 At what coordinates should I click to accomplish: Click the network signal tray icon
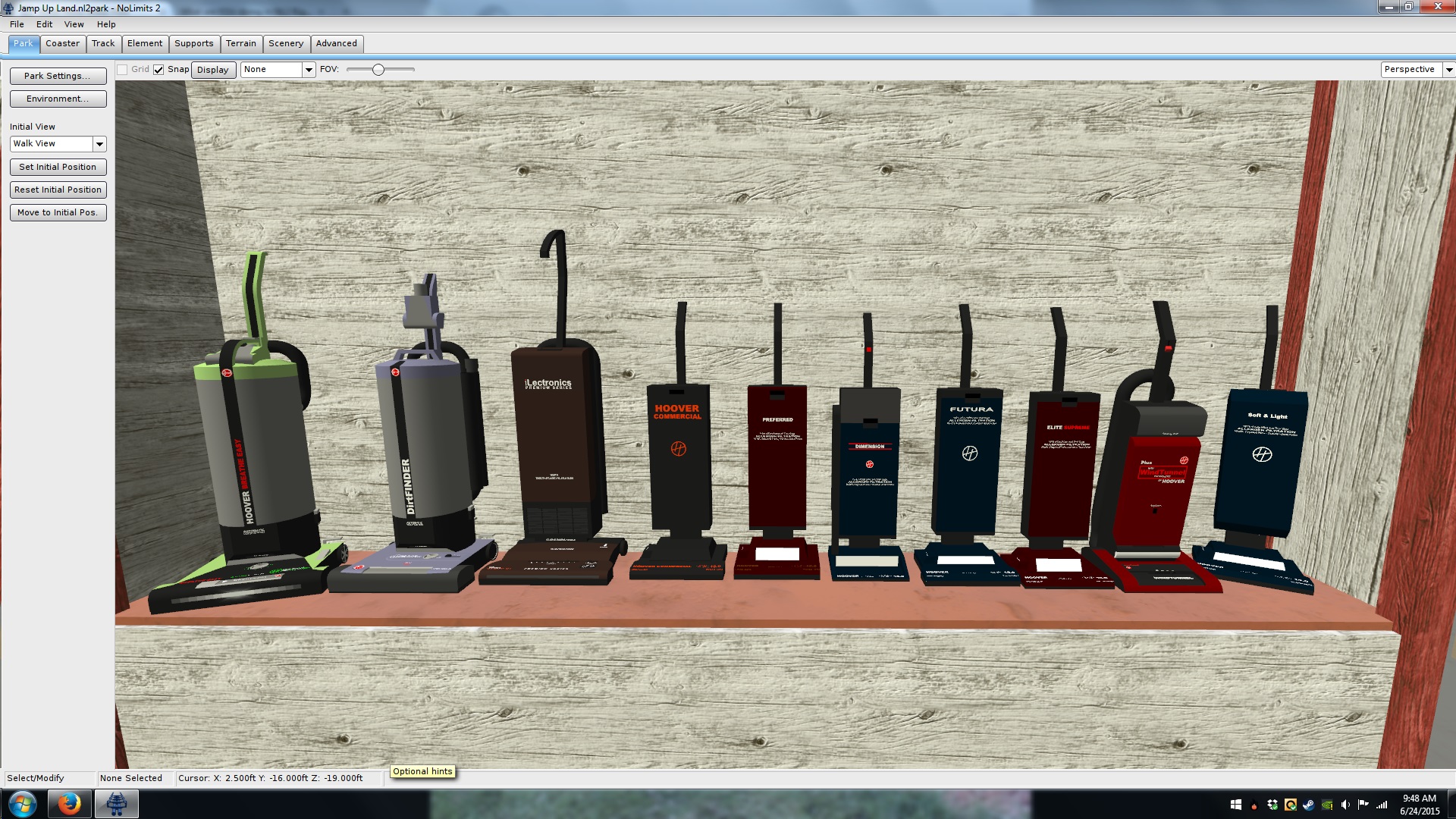click(1382, 805)
